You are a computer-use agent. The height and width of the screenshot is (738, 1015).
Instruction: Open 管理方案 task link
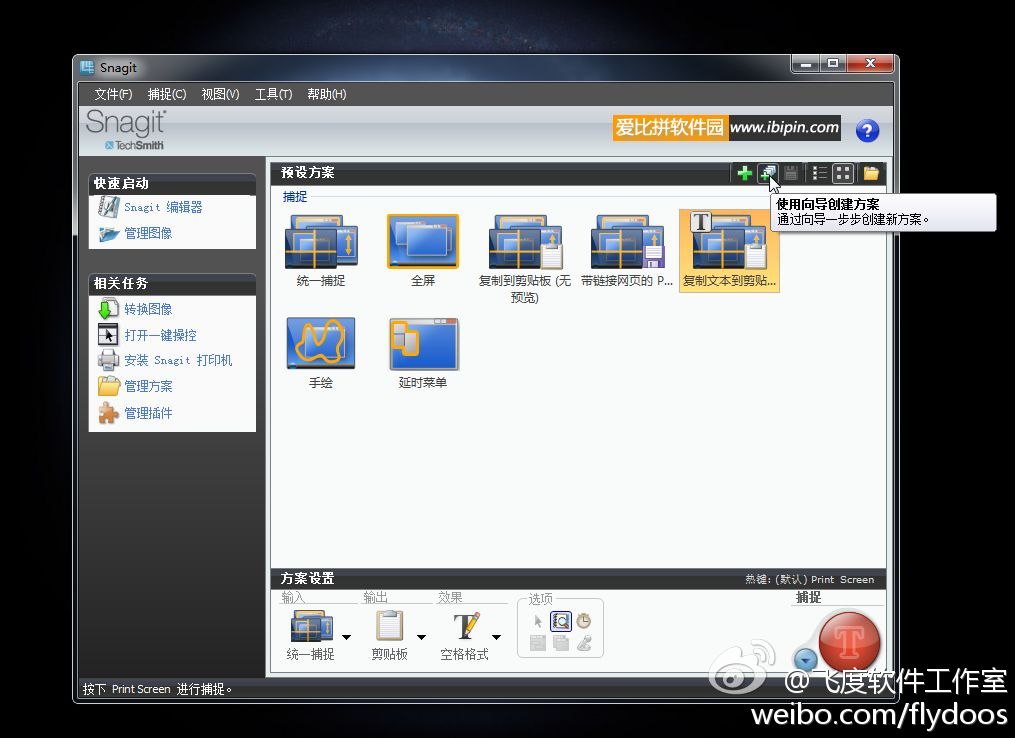[x=148, y=386]
